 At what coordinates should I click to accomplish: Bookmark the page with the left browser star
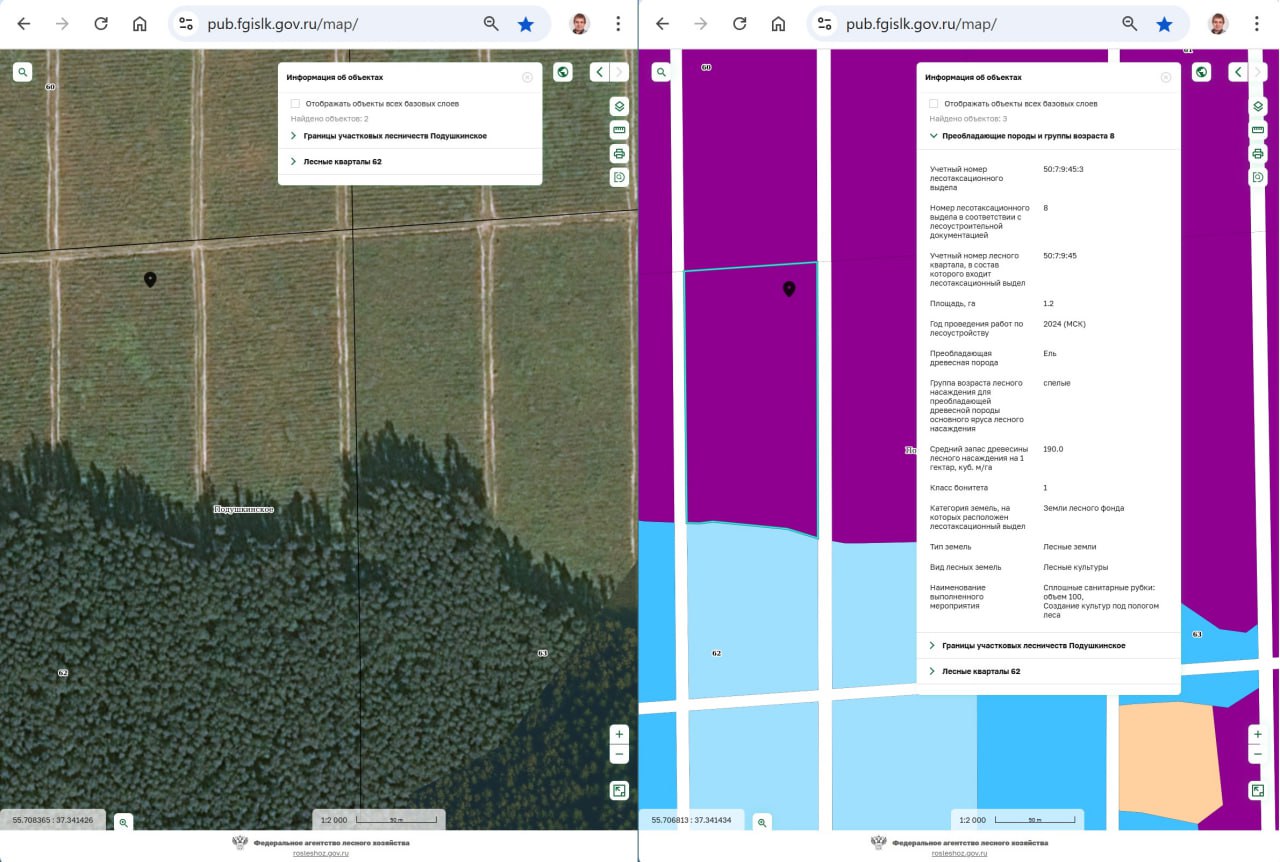(x=526, y=24)
